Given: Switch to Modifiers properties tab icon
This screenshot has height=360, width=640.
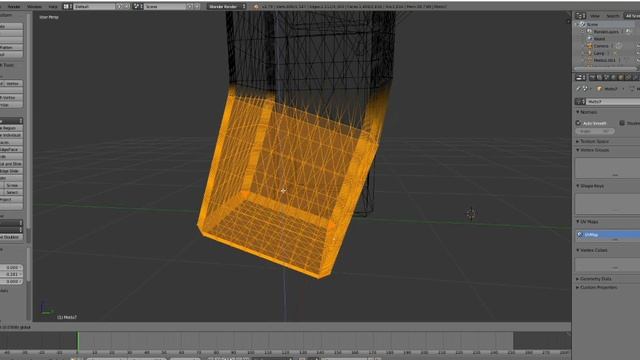Looking at the screenshot, I should pyautogui.click(x=636, y=77).
